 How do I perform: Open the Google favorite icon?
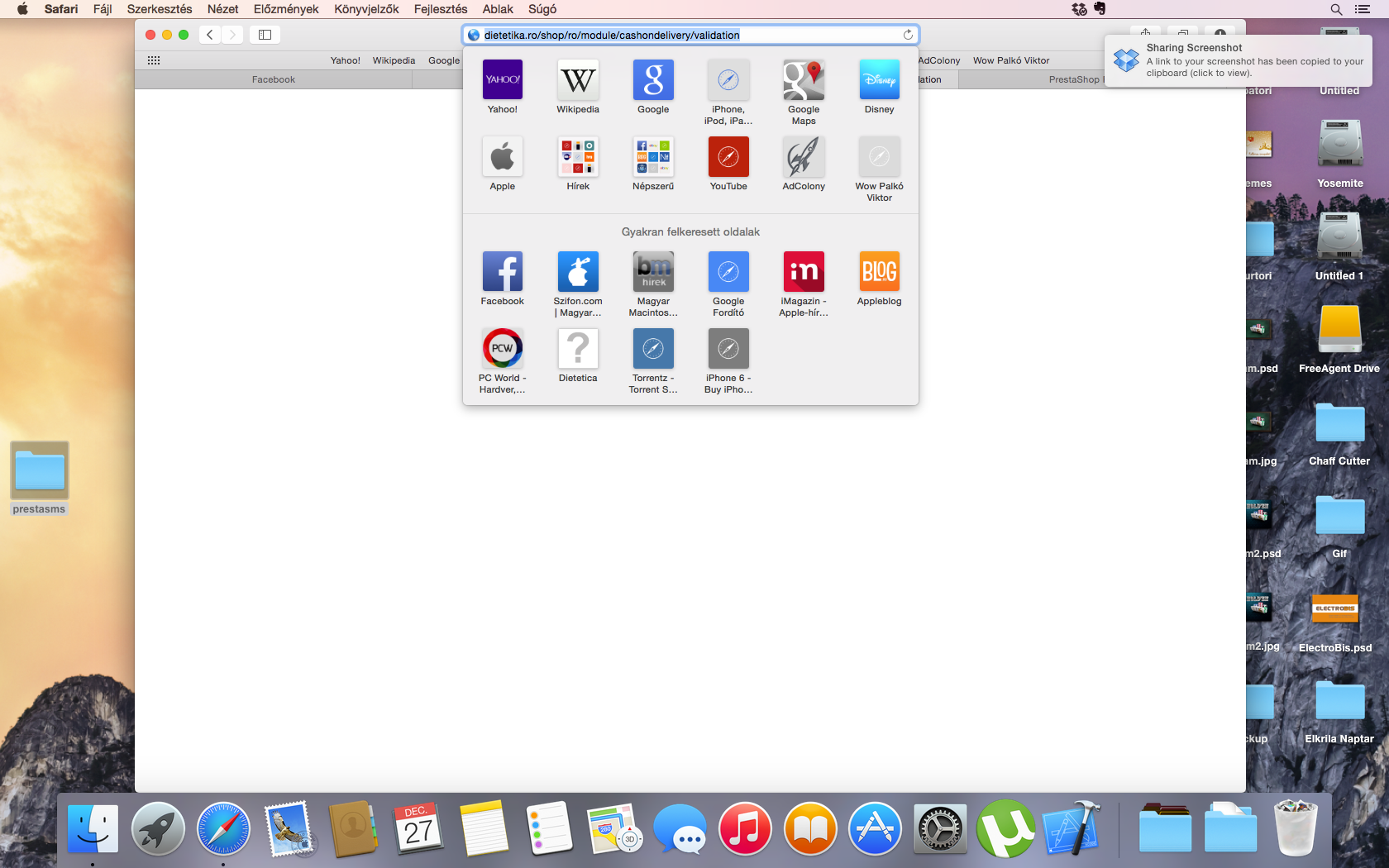click(x=653, y=79)
